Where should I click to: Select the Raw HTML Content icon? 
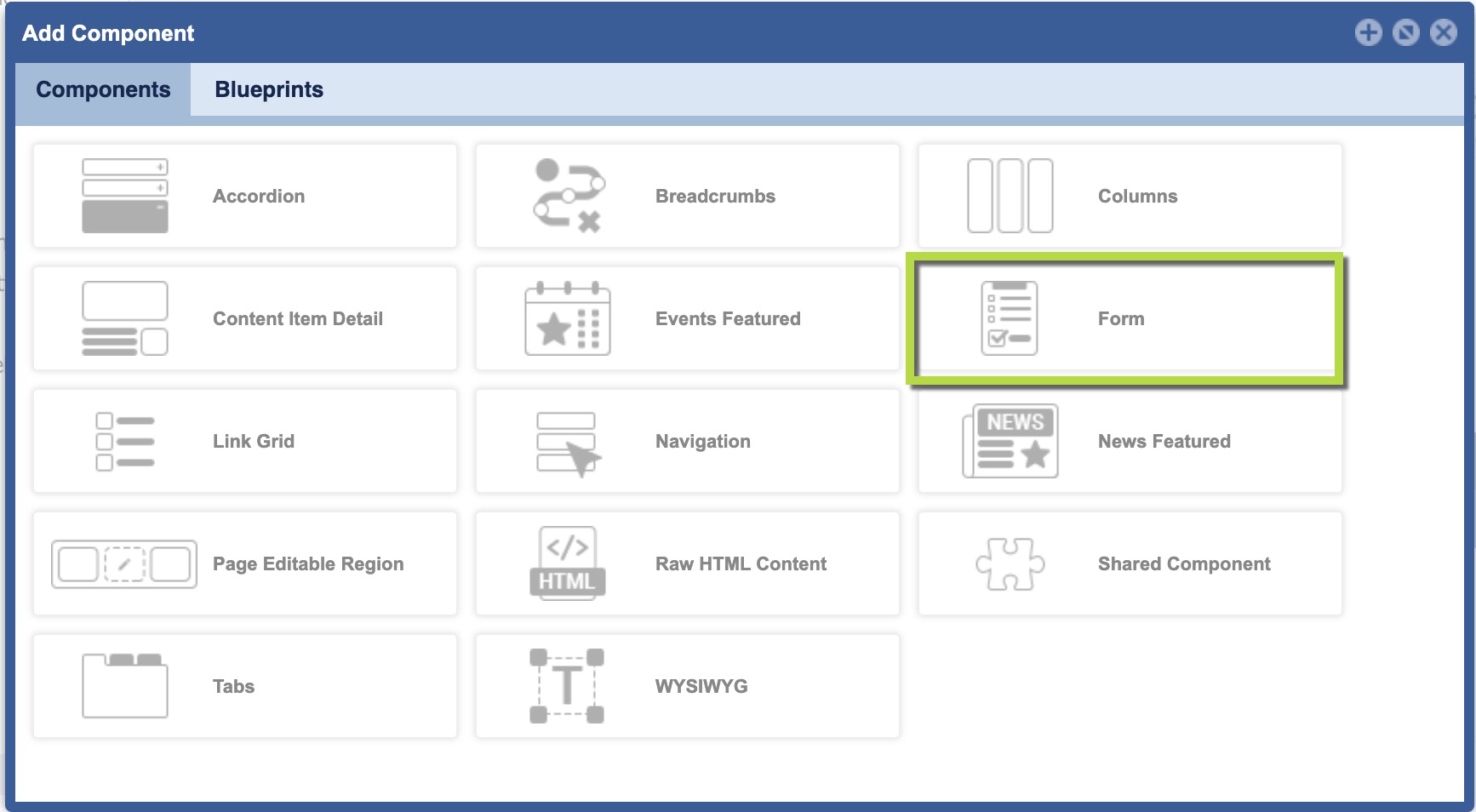(568, 563)
